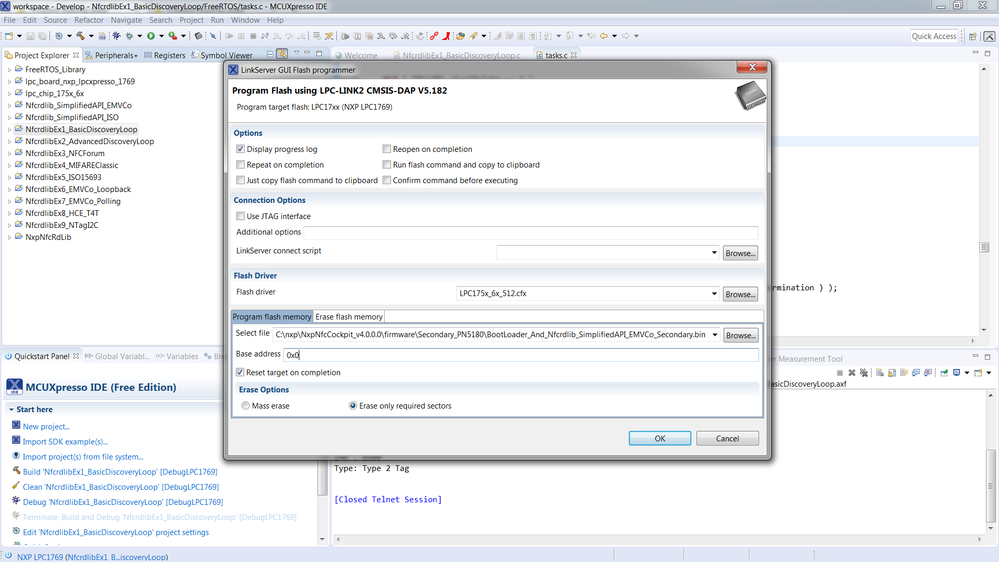
Task: Click the Clear Console icon
Action: tap(880, 373)
